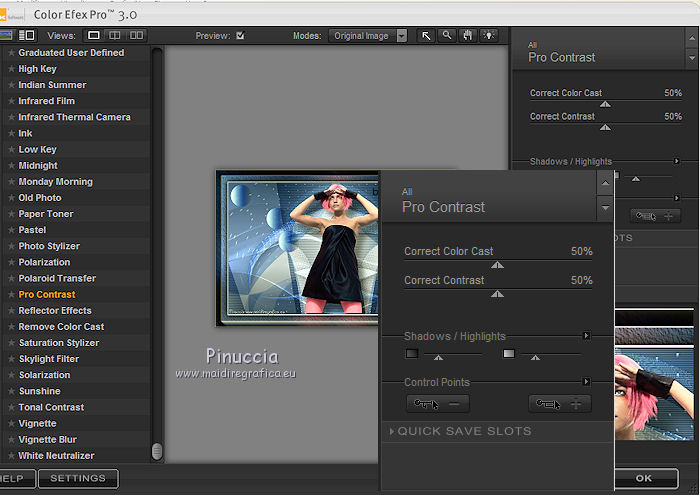
Task: Favorite the Photo Stylizer filter star
Action: coord(11,246)
